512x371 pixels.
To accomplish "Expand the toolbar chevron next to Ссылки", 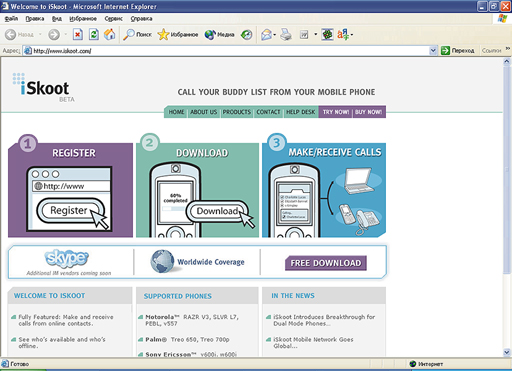I will (508, 49).
